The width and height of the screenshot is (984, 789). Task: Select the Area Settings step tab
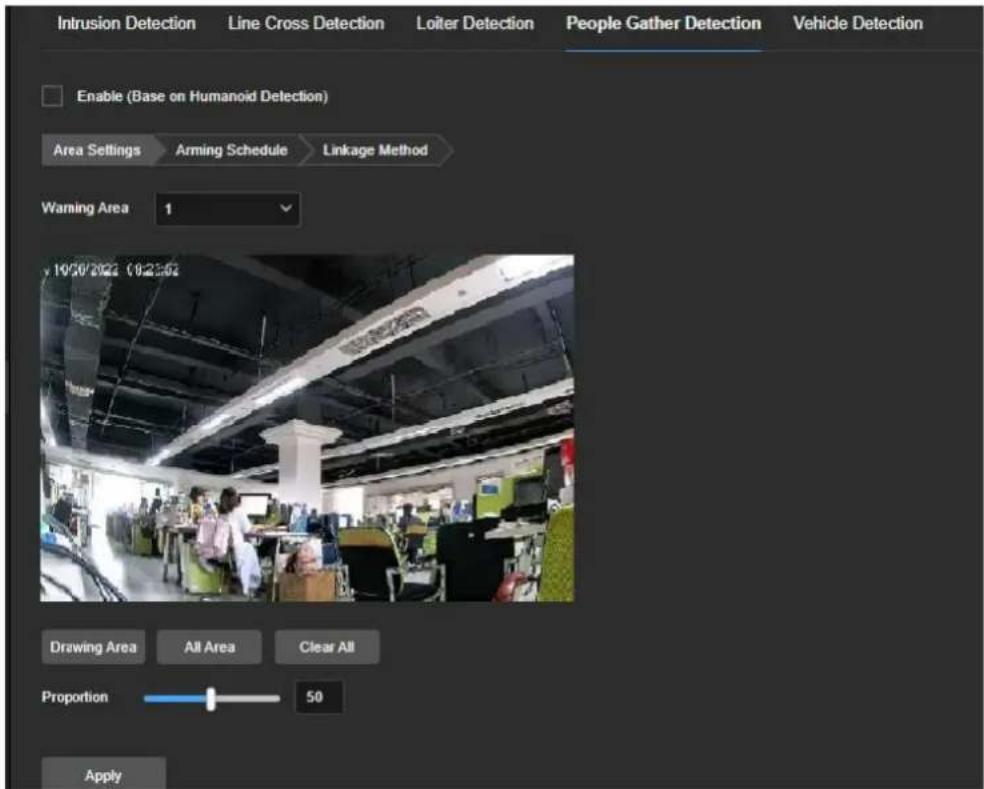point(97,150)
